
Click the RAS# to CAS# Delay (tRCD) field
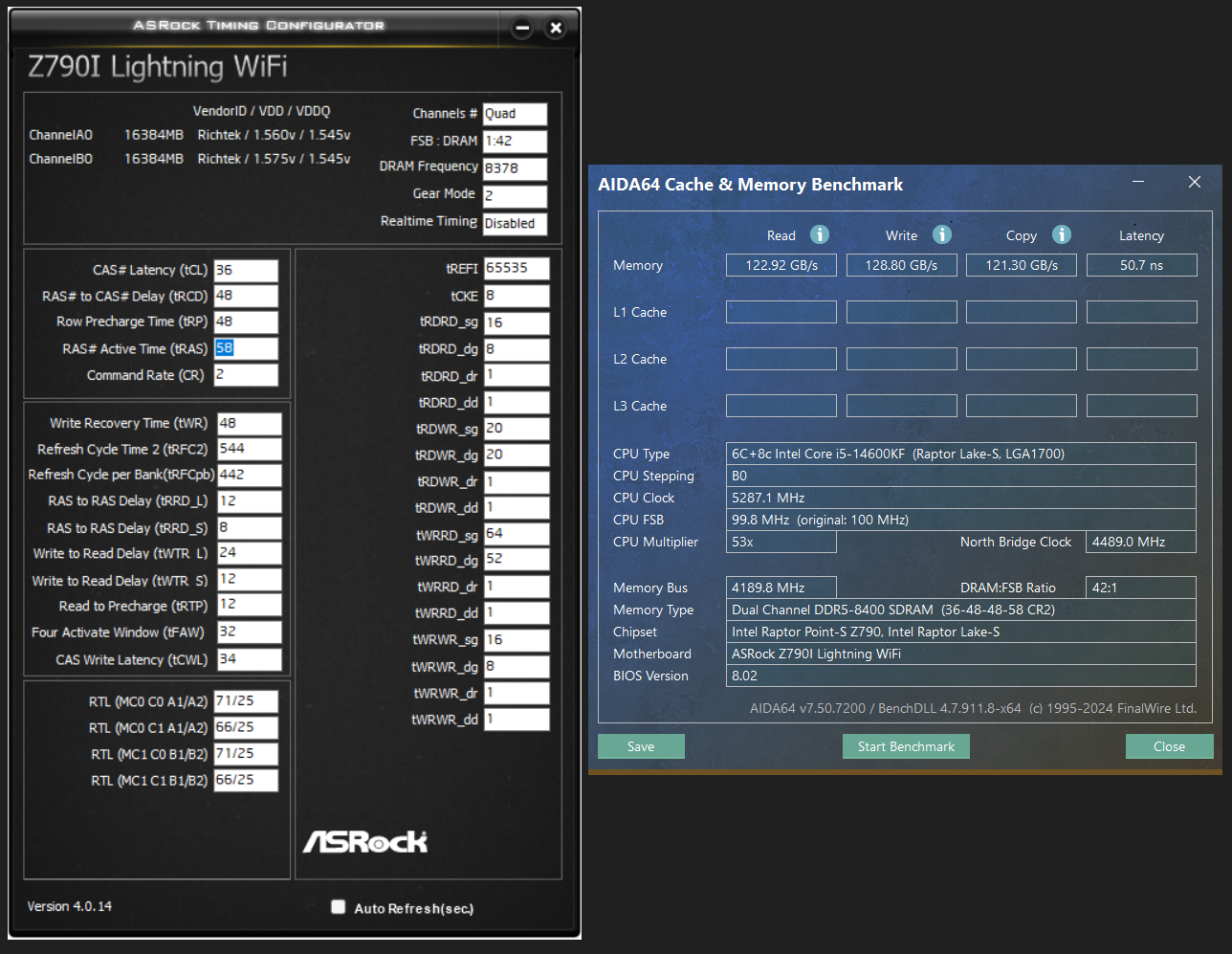246,296
